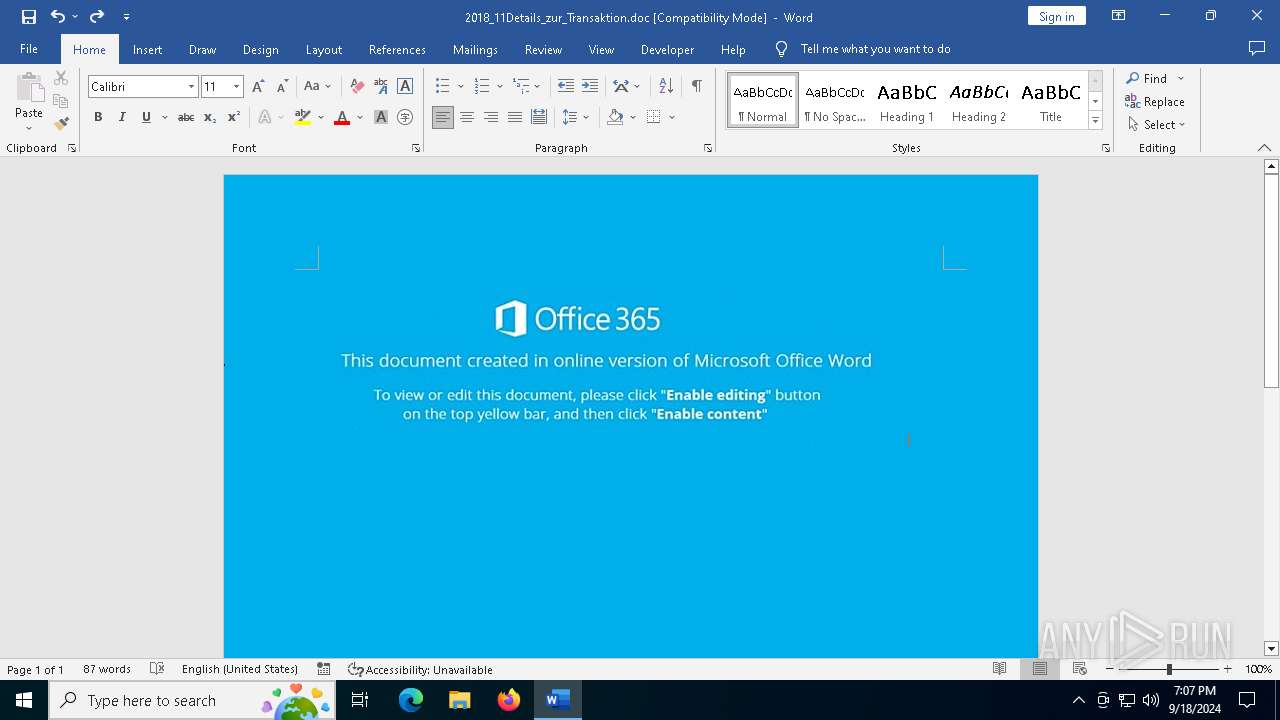Image resolution: width=1280 pixels, height=720 pixels.
Task: Copy the selection using the Copy icon
Action: tap(61, 101)
